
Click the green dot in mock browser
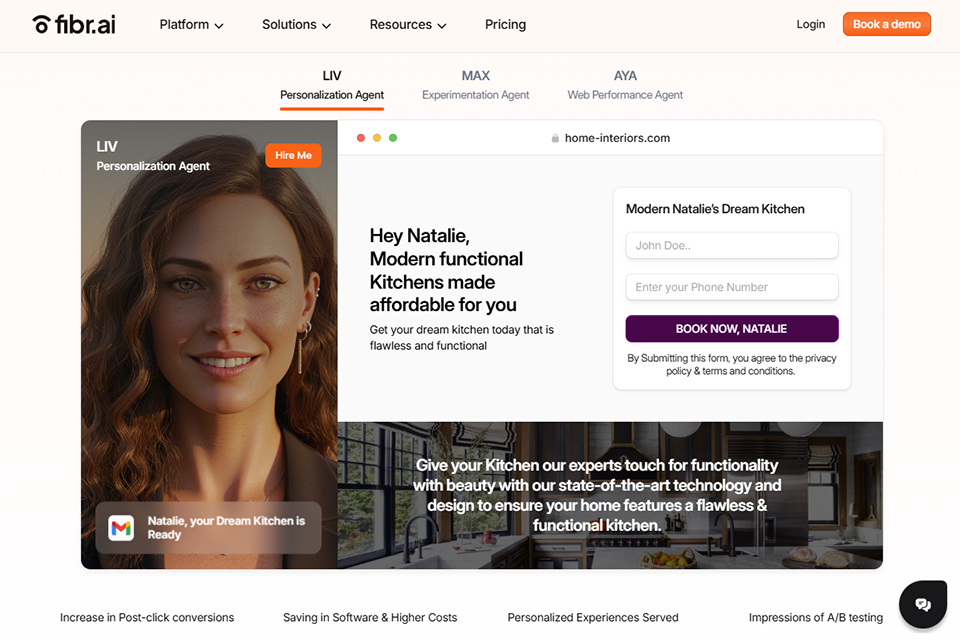coord(393,138)
